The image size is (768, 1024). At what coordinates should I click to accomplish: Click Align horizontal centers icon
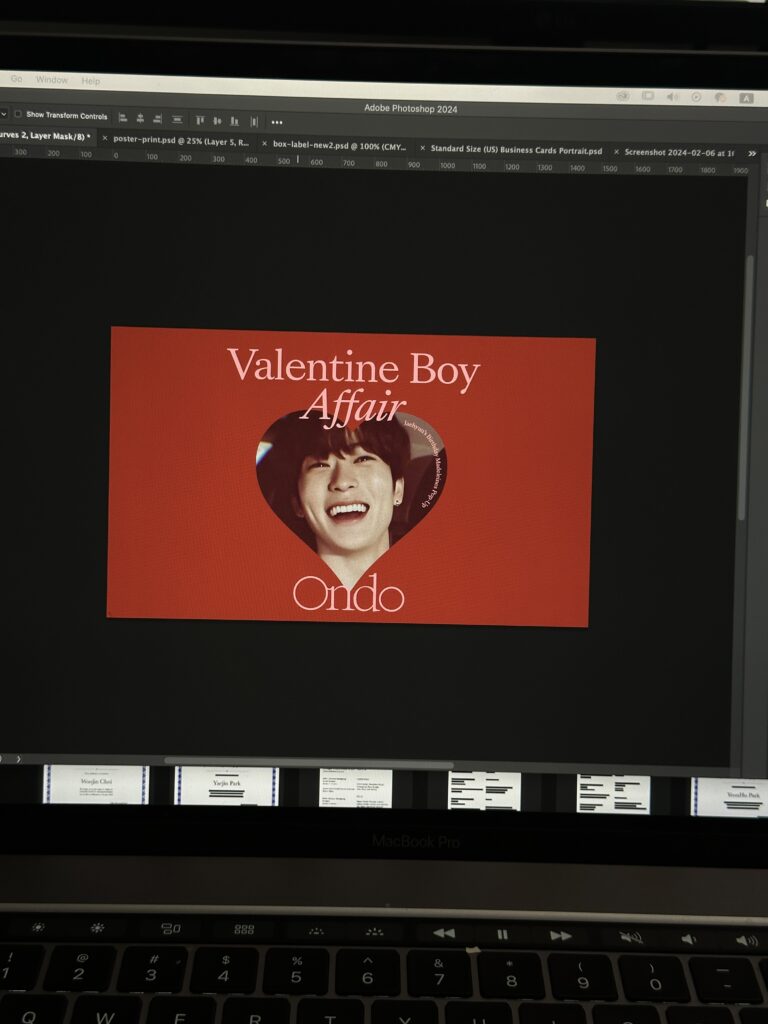(x=140, y=119)
